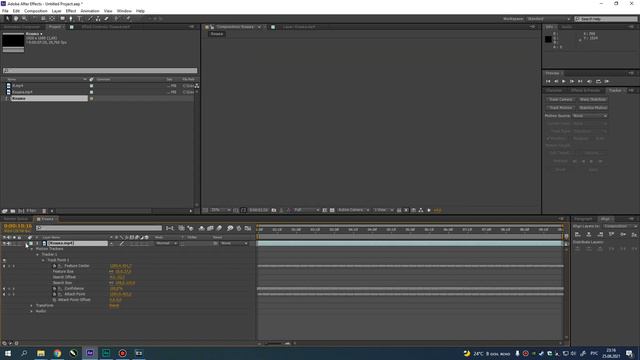Open the Composition menu

tap(36, 11)
